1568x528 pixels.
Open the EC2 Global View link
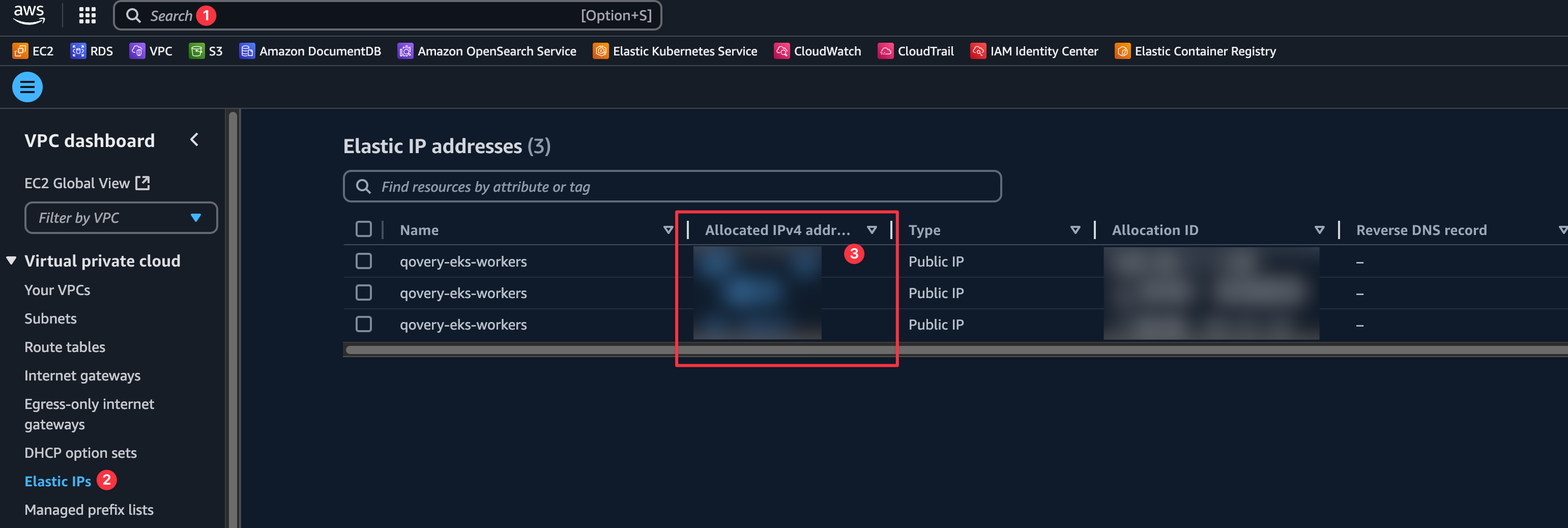point(77,183)
